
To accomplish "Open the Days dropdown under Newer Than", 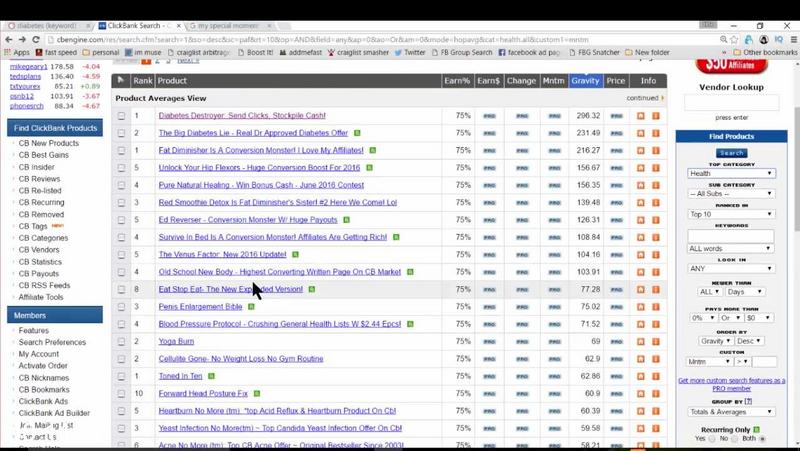I will coord(745,292).
